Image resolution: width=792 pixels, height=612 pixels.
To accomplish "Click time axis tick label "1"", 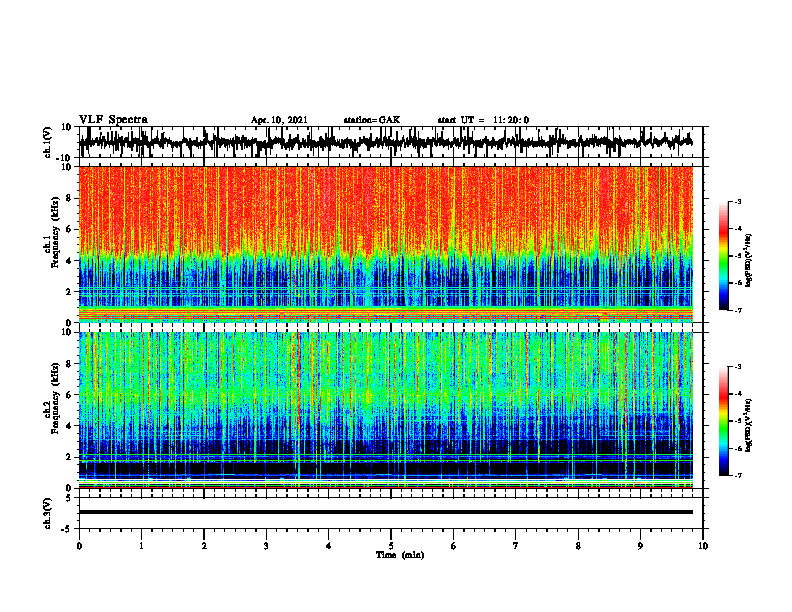I will (x=141, y=546).
